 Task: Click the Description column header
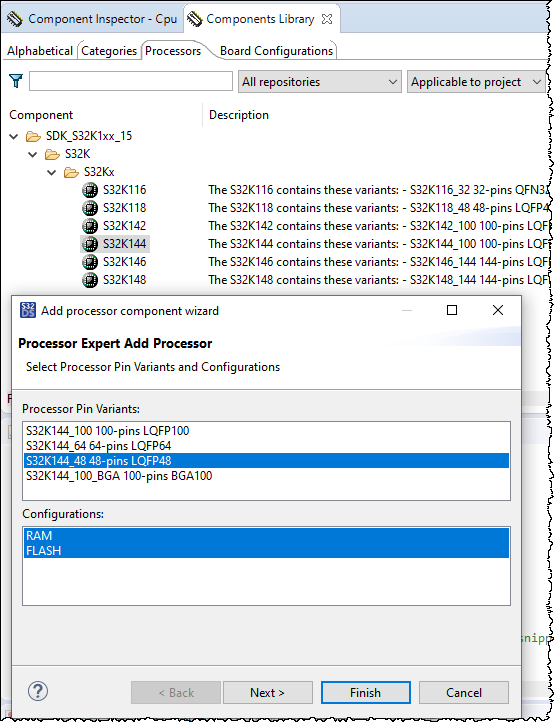239,115
